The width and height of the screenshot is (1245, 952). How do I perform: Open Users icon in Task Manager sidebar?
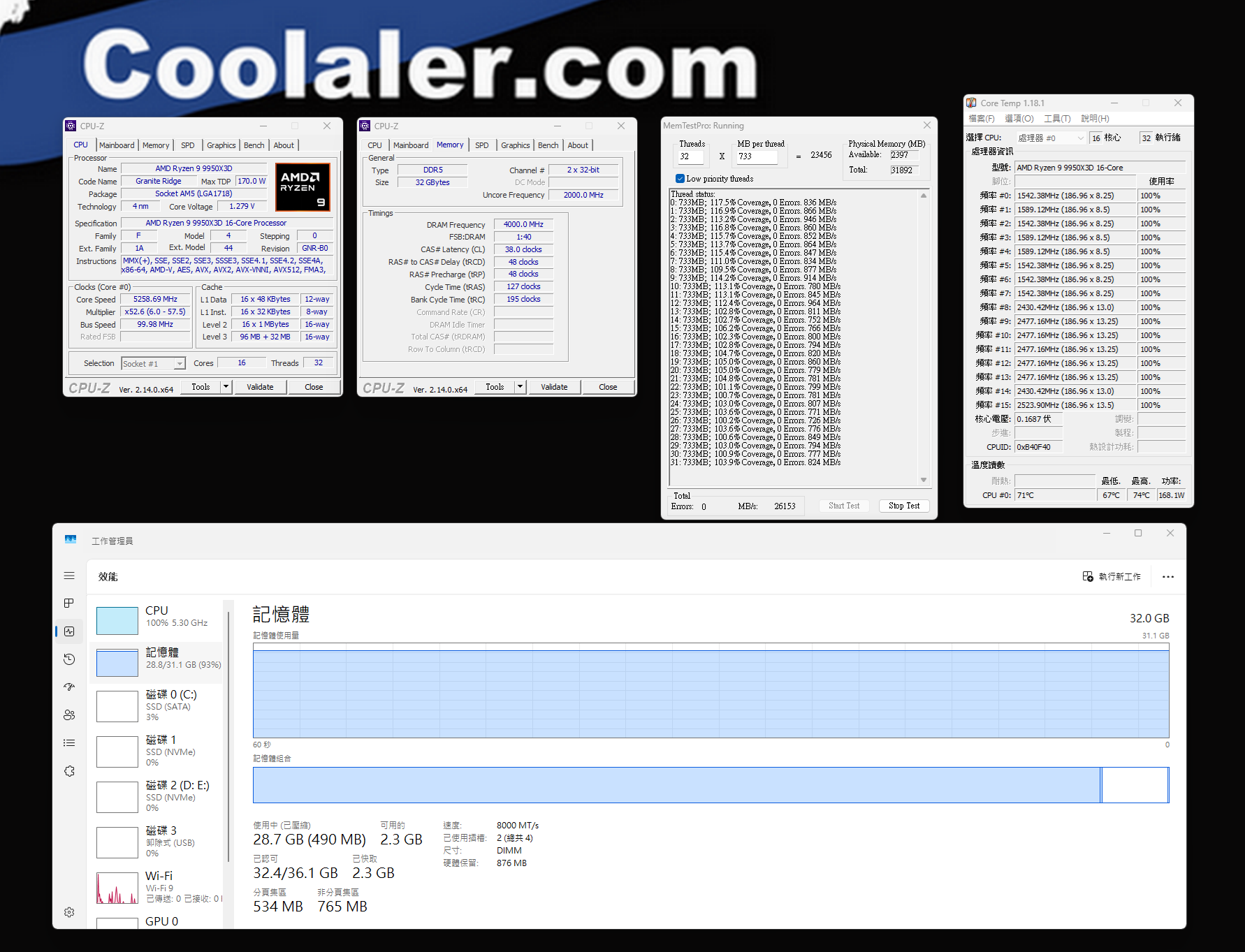pyautogui.click(x=69, y=715)
